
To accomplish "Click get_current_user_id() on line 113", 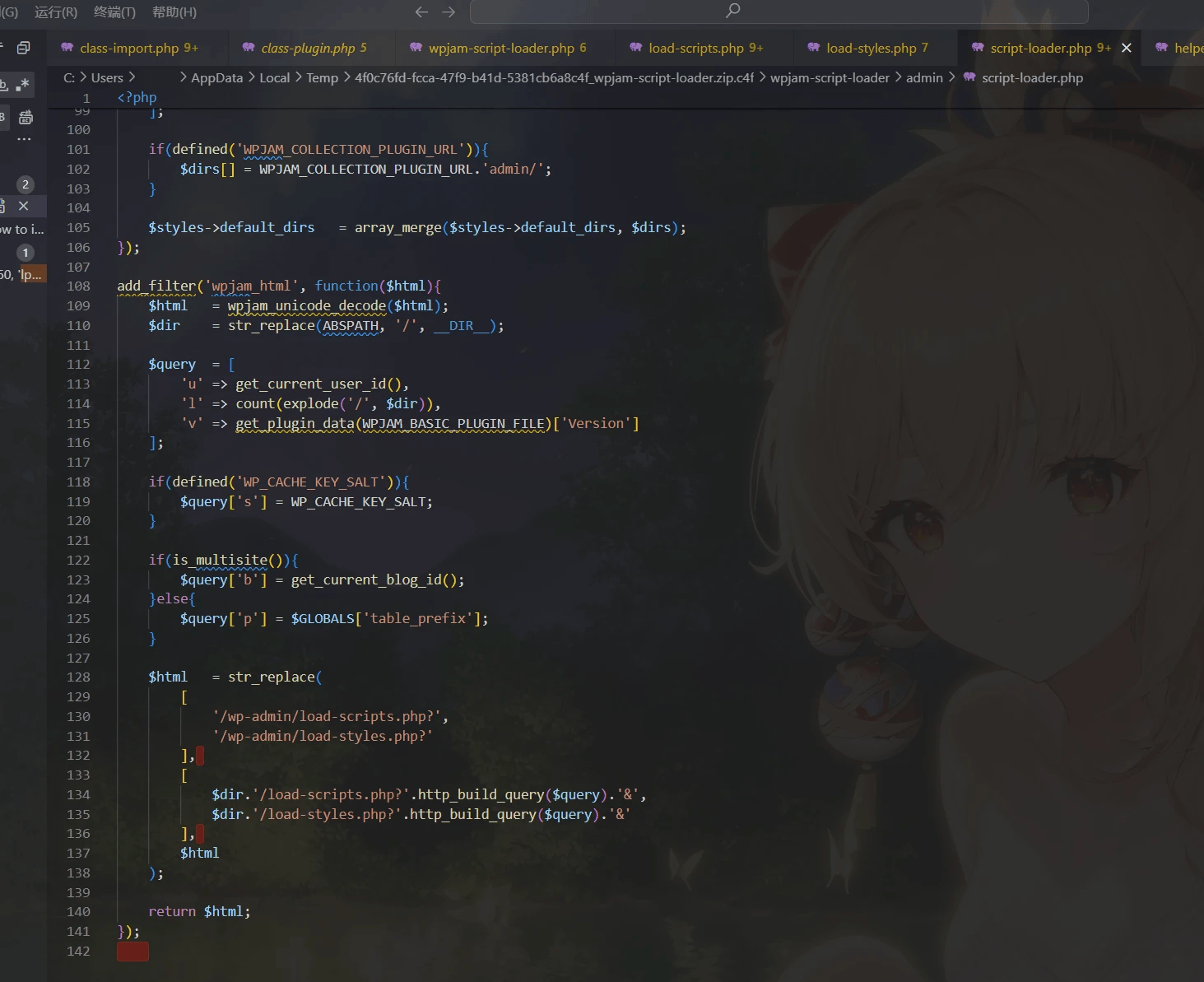I will tap(322, 384).
